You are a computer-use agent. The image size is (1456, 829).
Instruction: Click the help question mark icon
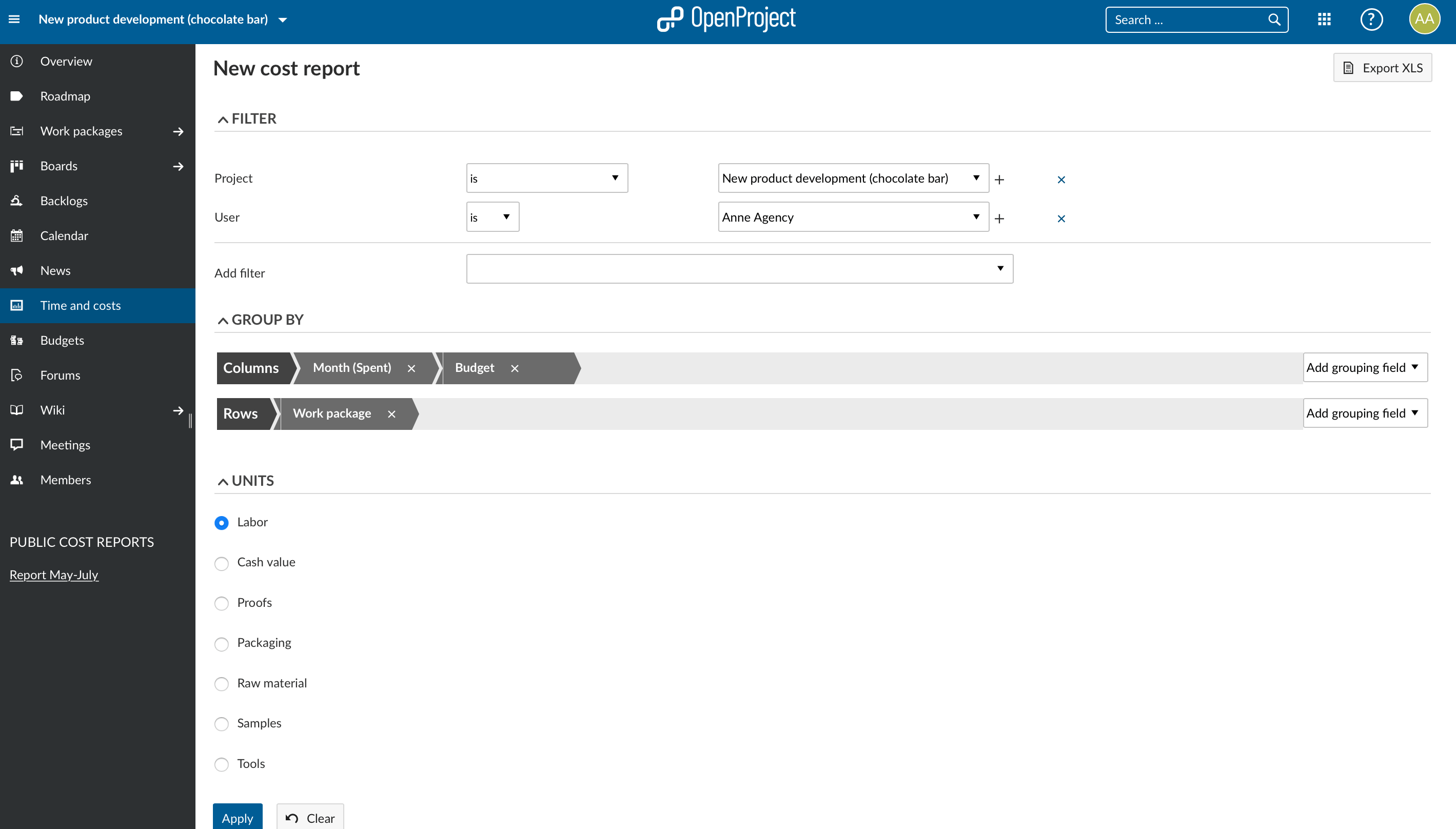tap(1371, 20)
